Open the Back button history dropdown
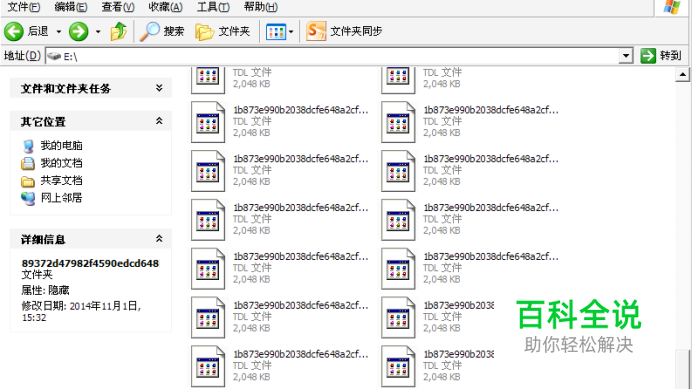The width and height of the screenshot is (692, 389). point(59,31)
